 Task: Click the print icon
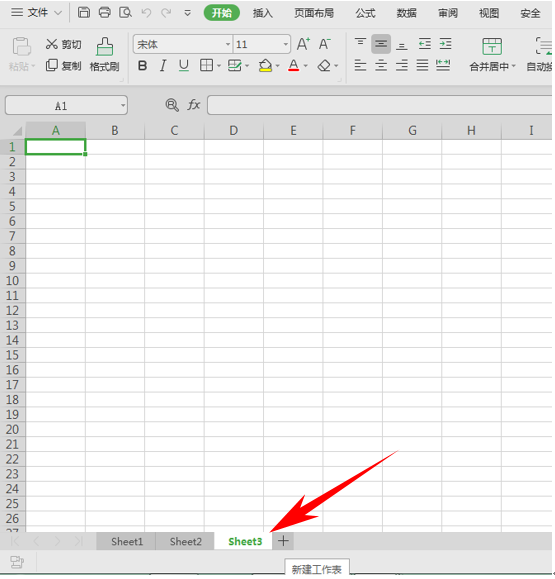coord(105,13)
